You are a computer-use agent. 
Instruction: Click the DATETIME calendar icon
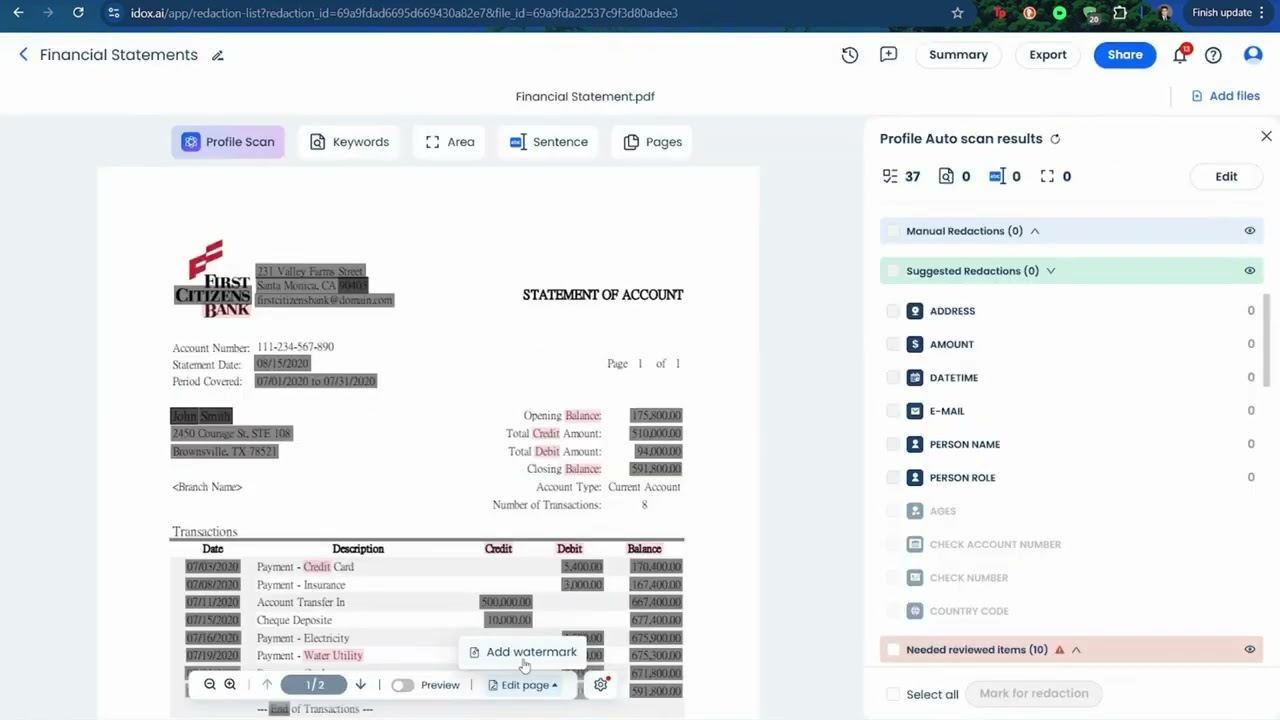pyautogui.click(x=914, y=378)
